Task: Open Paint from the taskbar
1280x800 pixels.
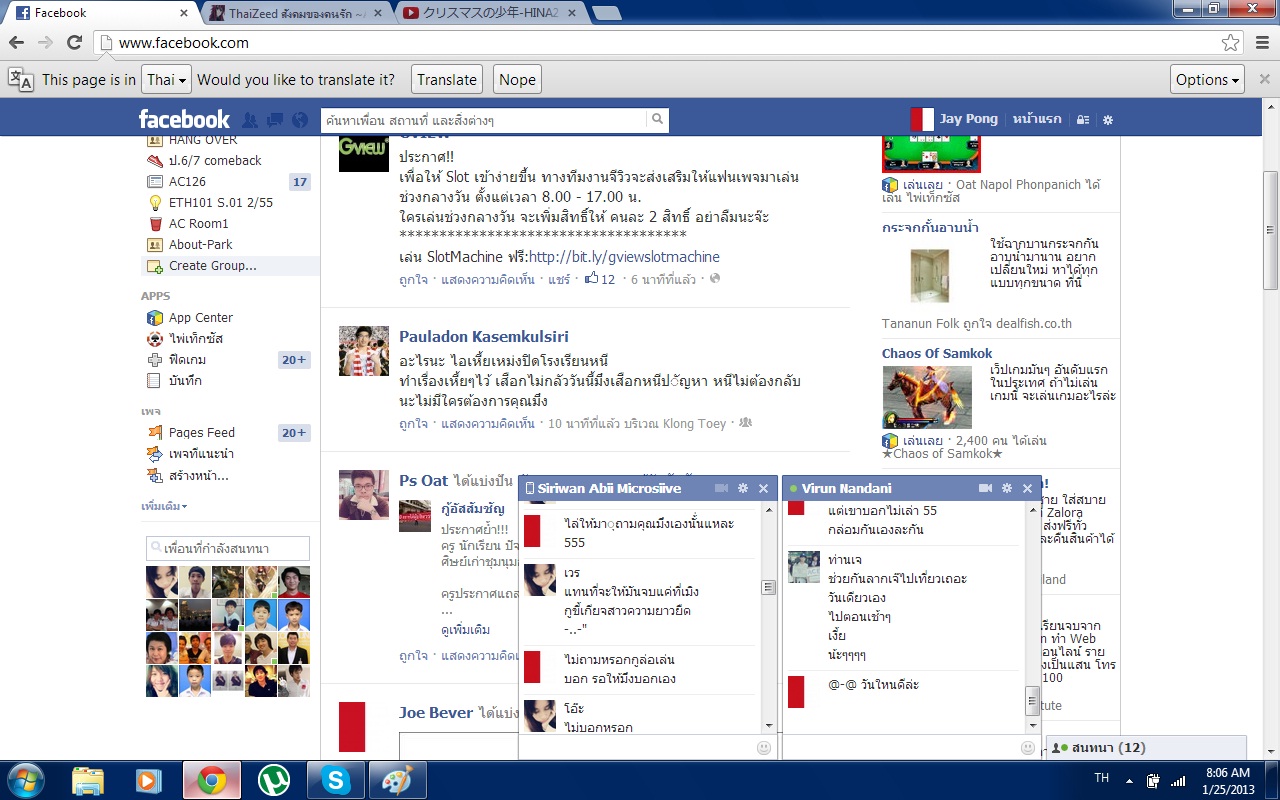Action: tap(398, 780)
